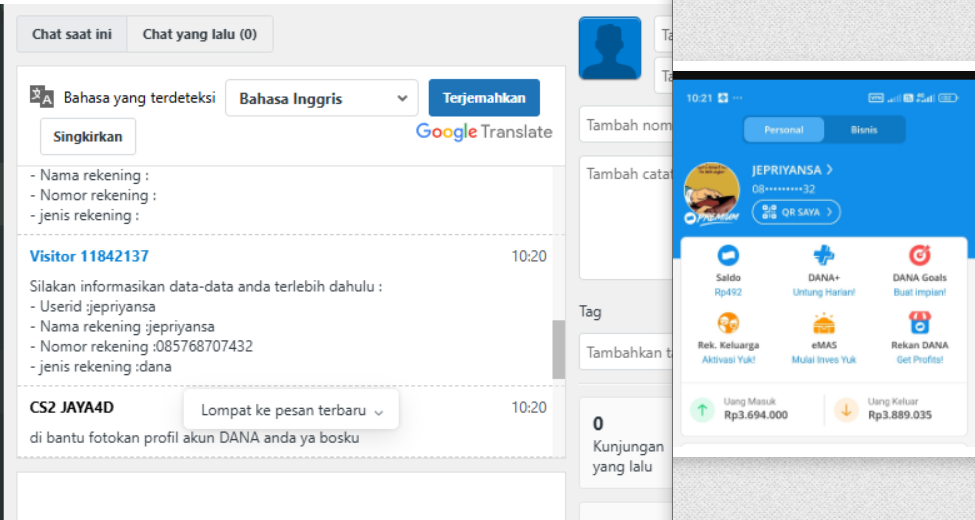Tap the Rek. Keluarga icon
This screenshot has width=975, height=520.
[x=728, y=323]
